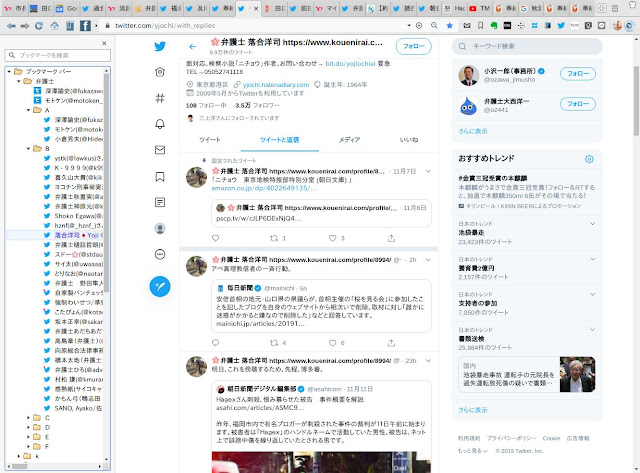Click the zoom magnifier icon in address bar
The width and height of the screenshot is (640, 473).
click(x=434, y=25)
